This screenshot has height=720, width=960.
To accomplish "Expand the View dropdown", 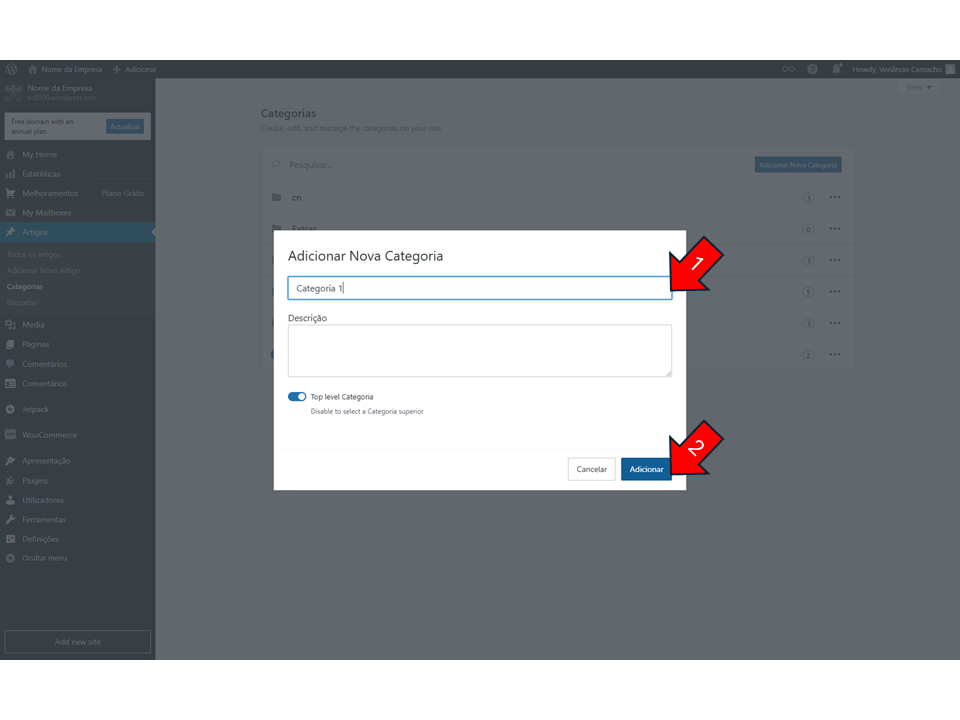I will [x=918, y=88].
